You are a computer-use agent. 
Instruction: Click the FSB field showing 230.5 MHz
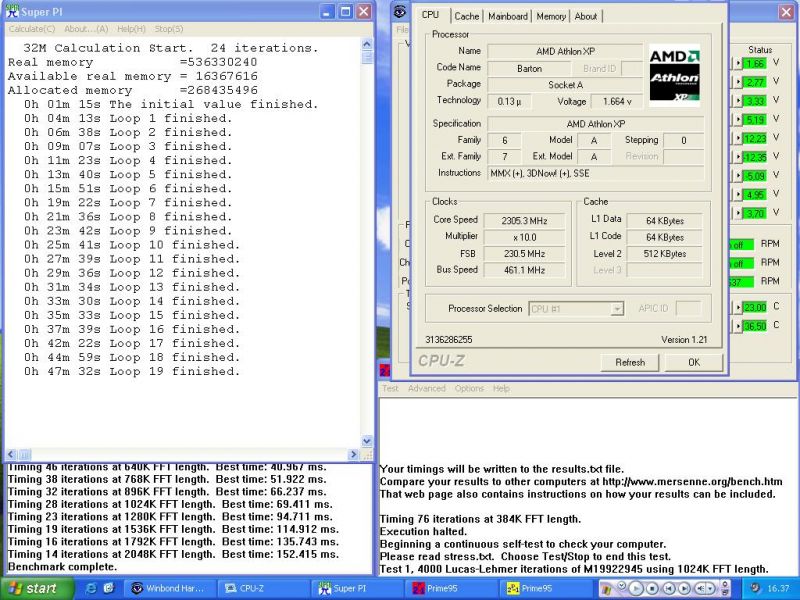click(x=524, y=254)
